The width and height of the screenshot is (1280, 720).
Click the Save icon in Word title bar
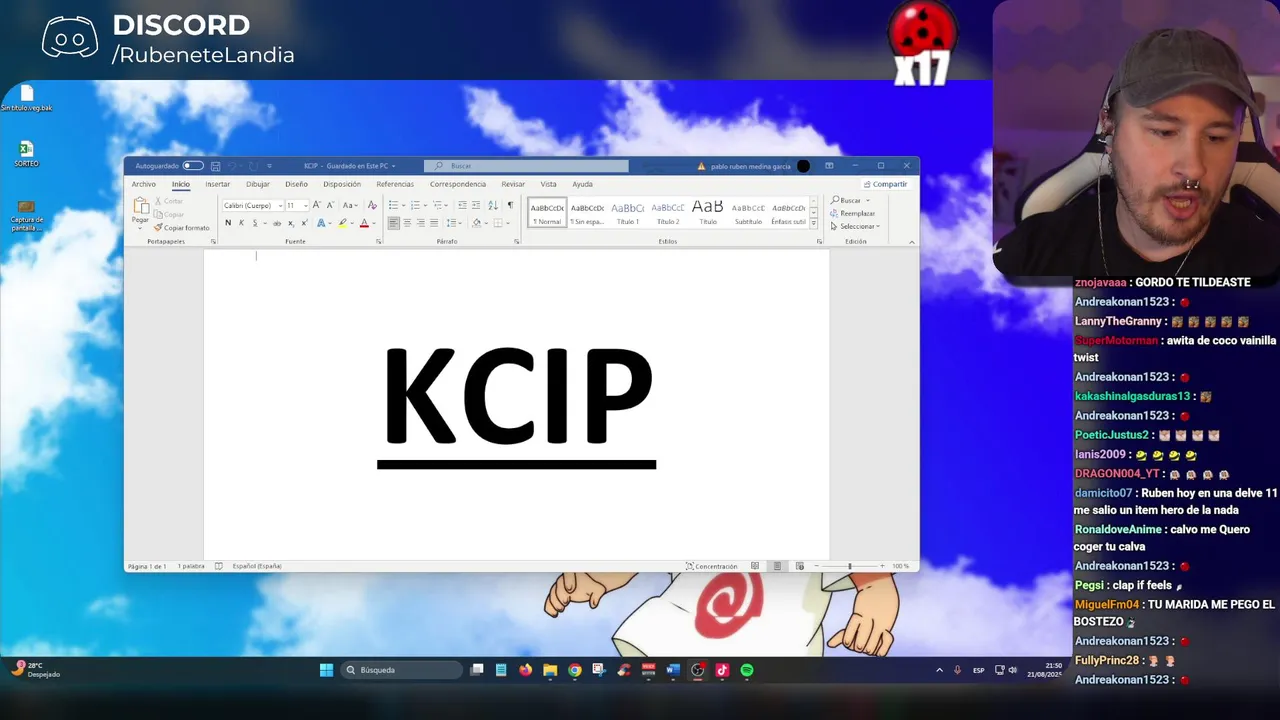point(215,166)
